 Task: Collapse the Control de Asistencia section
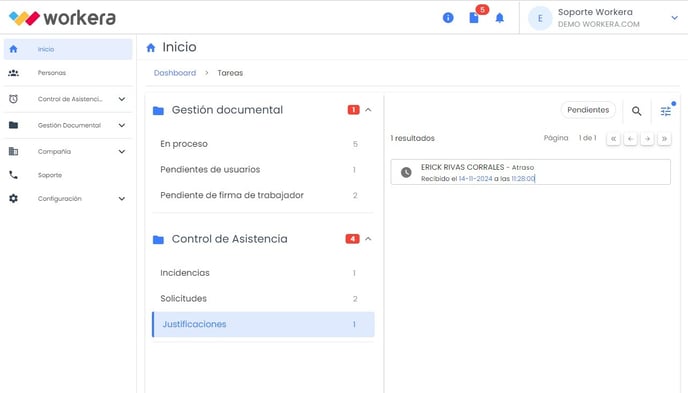368,239
